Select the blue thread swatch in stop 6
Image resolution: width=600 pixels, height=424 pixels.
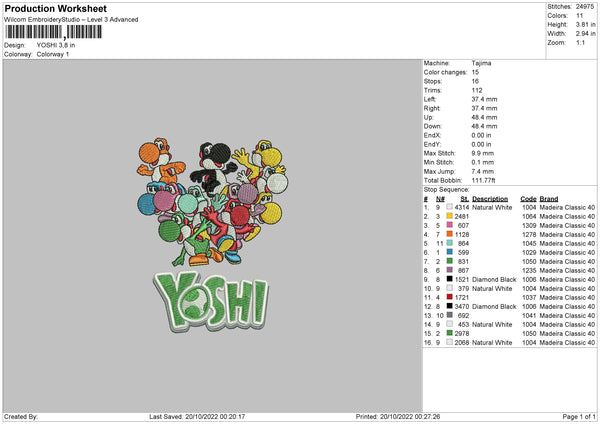click(x=450, y=252)
